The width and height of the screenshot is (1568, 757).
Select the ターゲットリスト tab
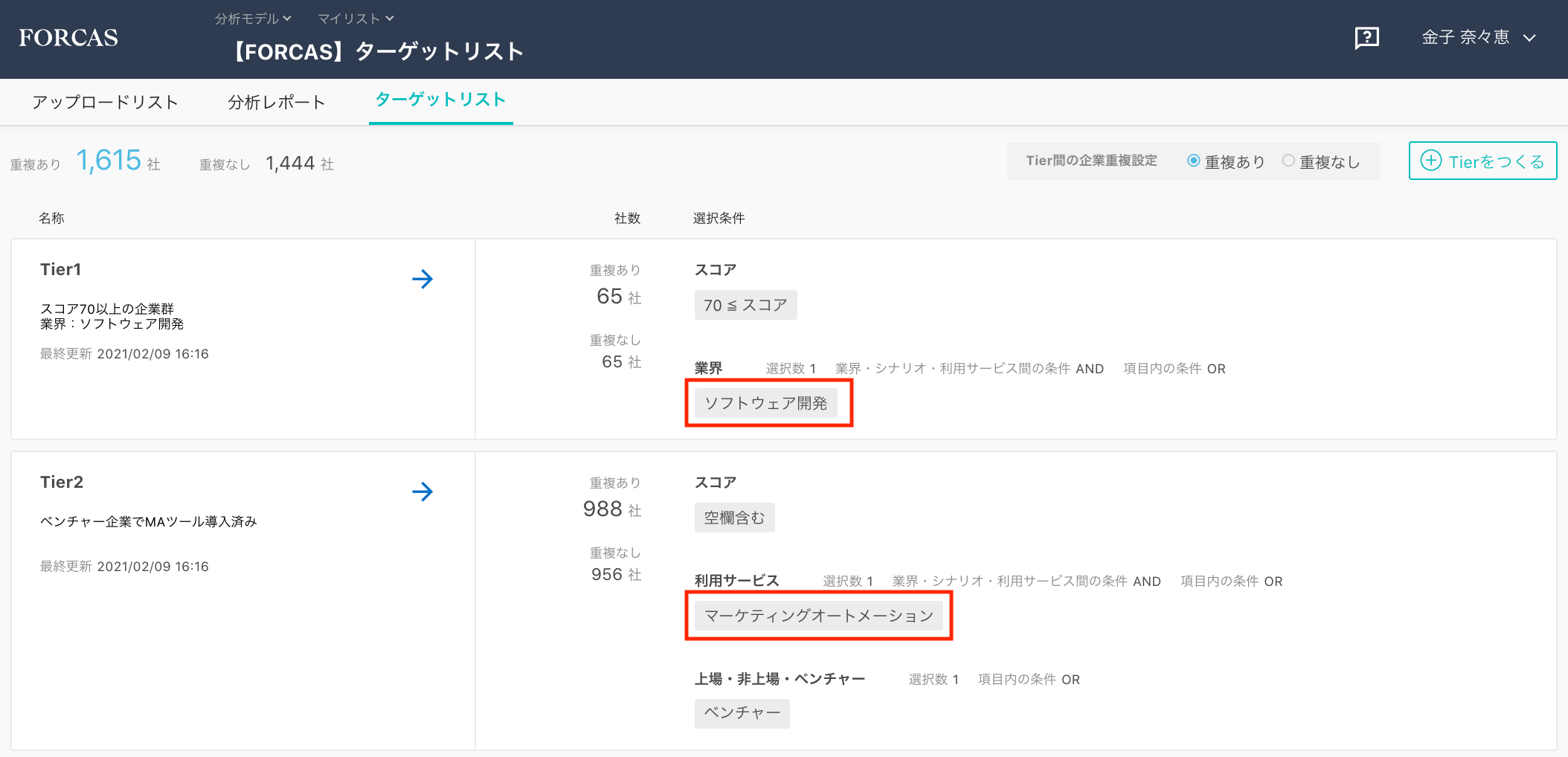tap(440, 100)
